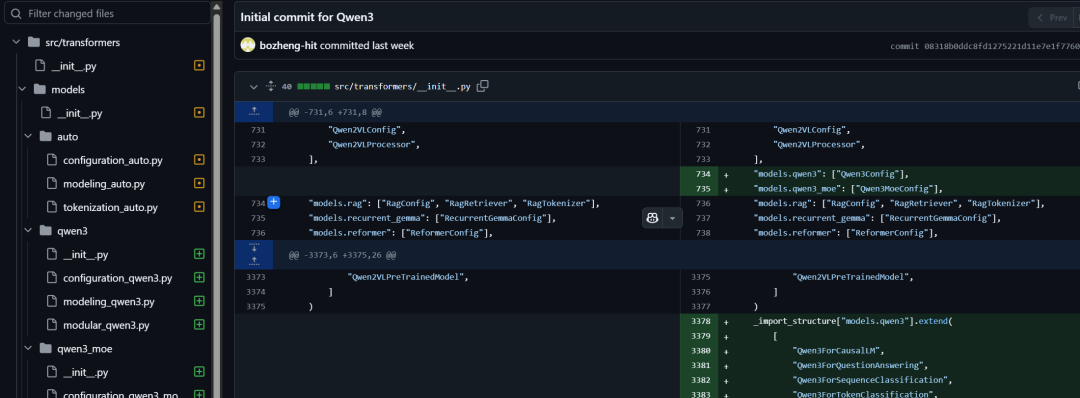Click folder icon of src/transformers

[x=33, y=43]
